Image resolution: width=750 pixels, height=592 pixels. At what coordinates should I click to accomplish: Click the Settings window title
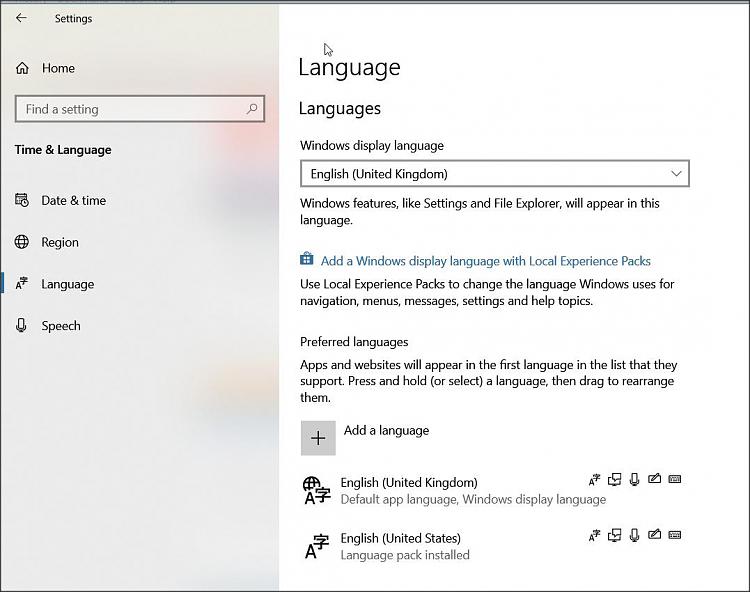[x=73, y=19]
